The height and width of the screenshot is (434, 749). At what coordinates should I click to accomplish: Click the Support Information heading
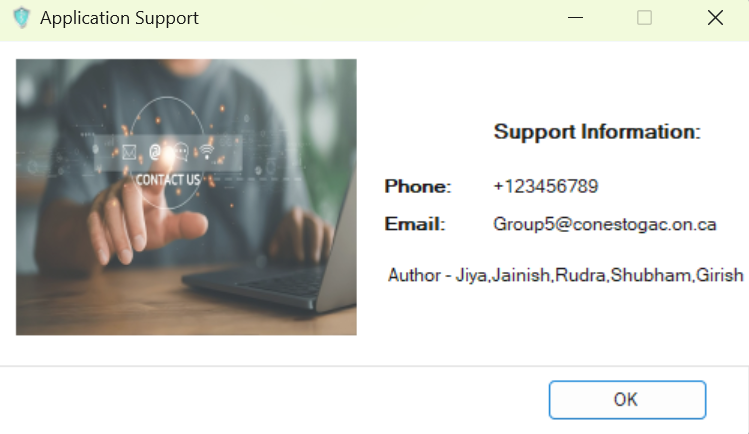(x=597, y=132)
